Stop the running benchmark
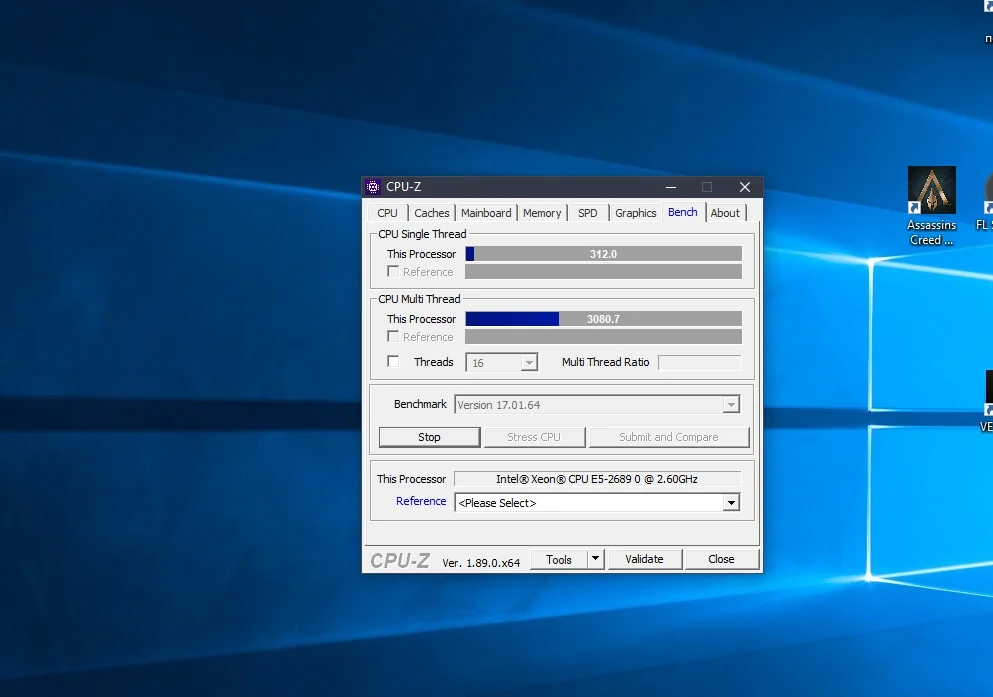 429,437
